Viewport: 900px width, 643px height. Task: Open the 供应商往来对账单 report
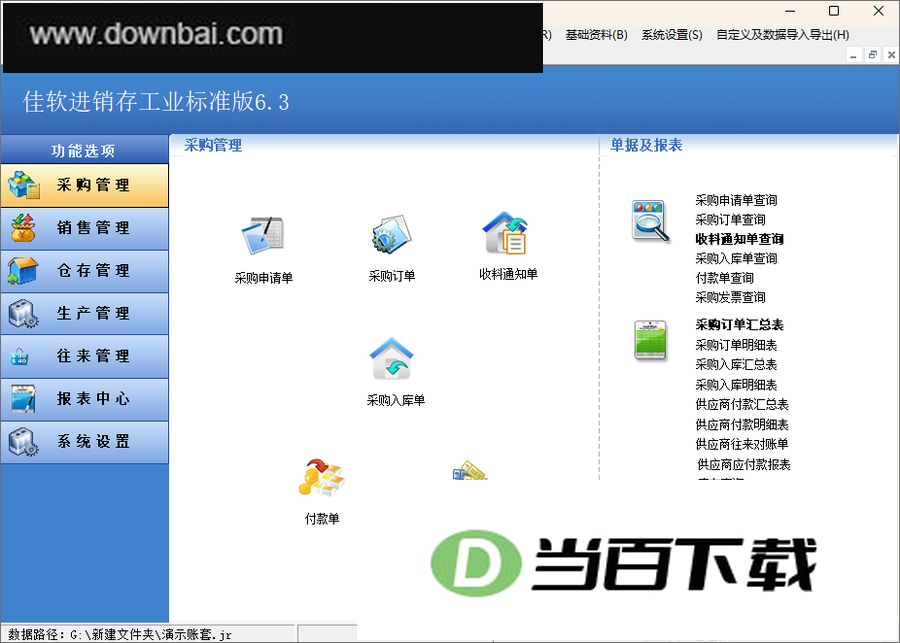(742, 444)
